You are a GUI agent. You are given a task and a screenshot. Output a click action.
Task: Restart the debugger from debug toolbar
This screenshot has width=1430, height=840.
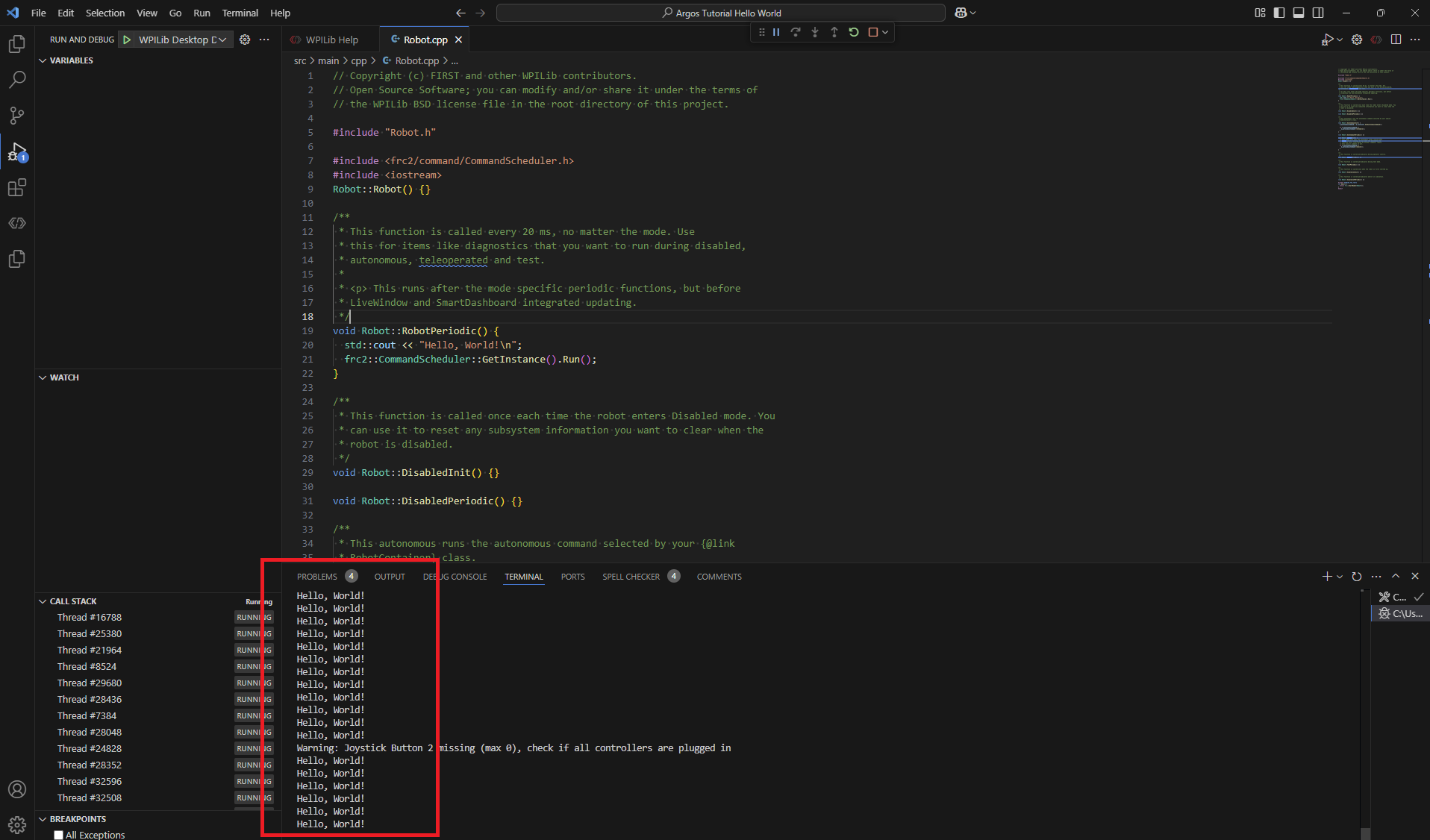854,32
